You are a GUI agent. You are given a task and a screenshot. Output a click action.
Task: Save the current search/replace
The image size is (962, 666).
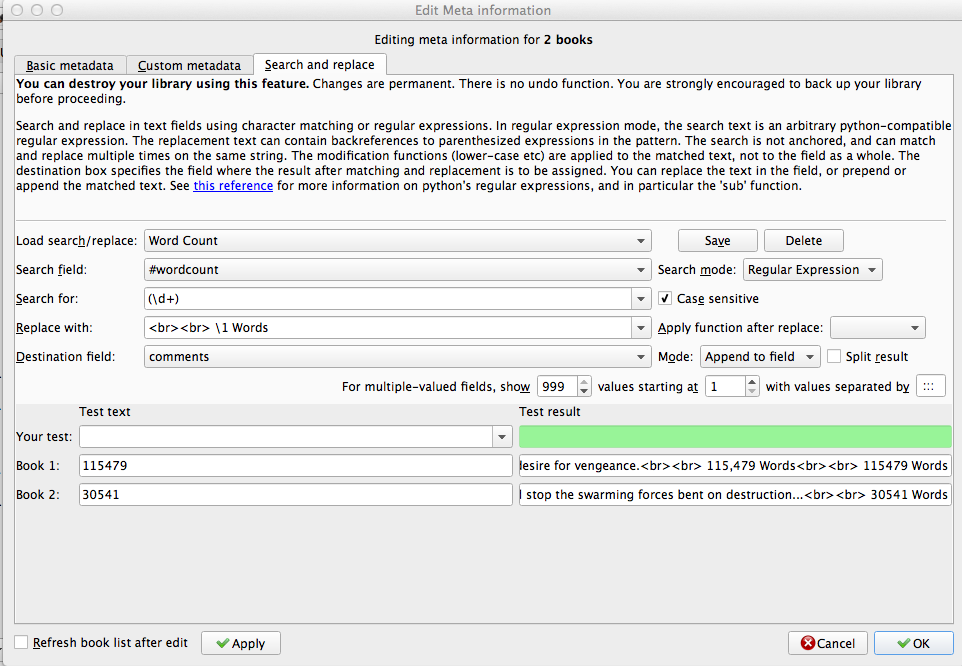[x=717, y=241]
